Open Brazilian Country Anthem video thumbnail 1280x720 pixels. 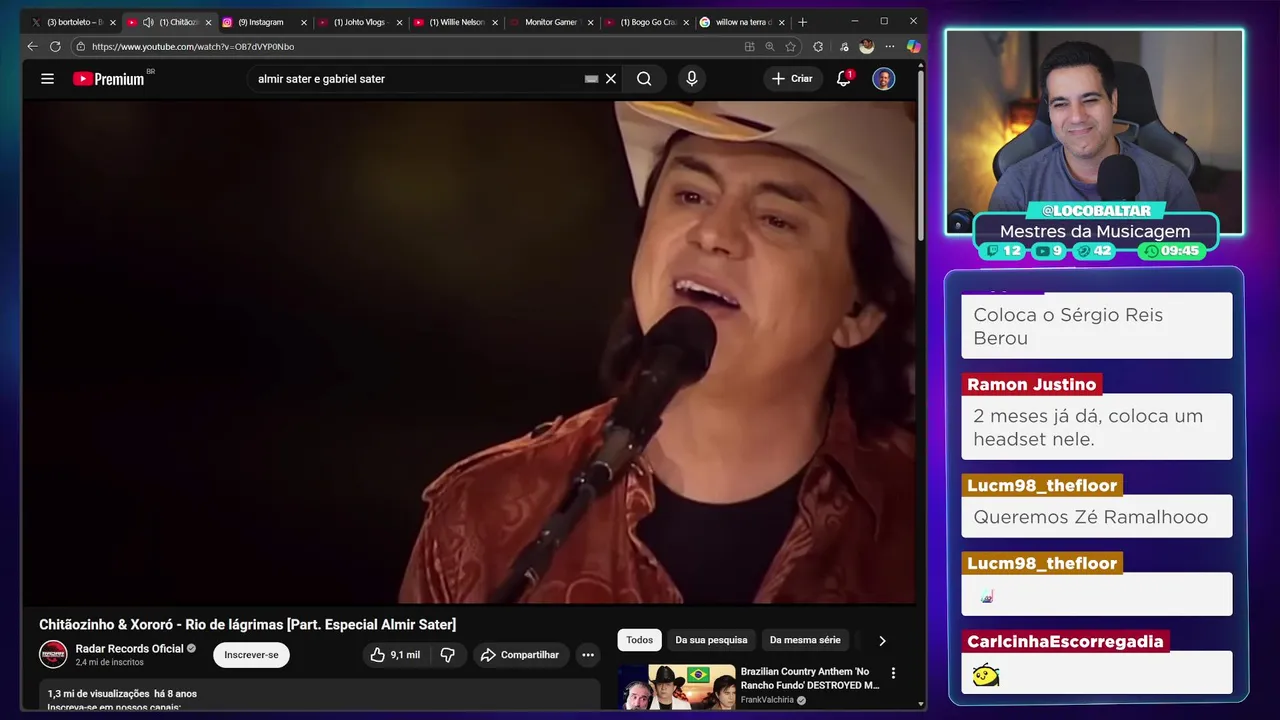(676, 687)
